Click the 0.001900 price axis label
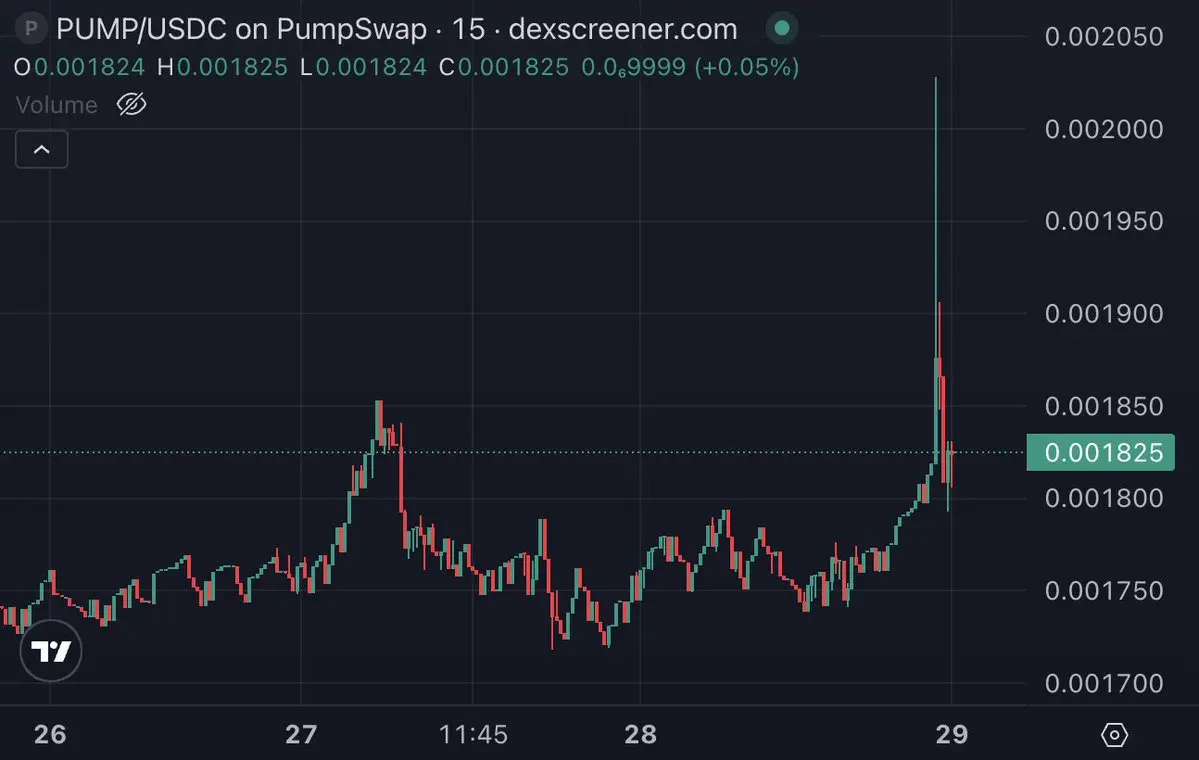Viewport: 1199px width, 760px height. click(x=1103, y=313)
